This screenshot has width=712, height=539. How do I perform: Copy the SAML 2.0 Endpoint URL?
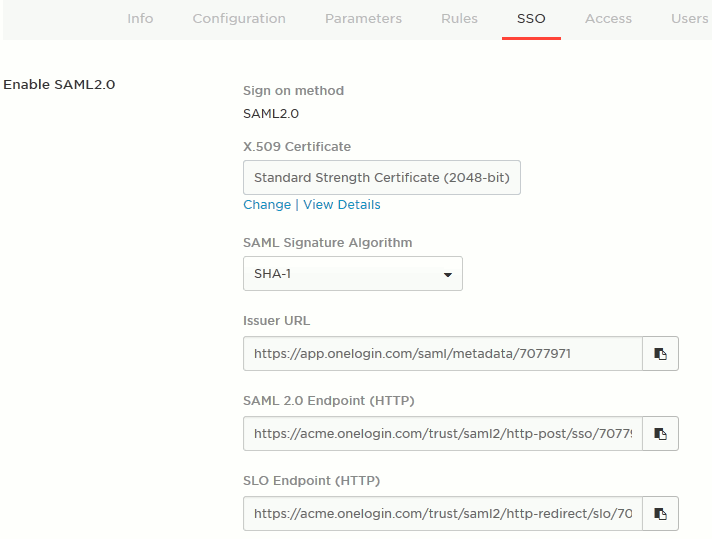pos(660,434)
